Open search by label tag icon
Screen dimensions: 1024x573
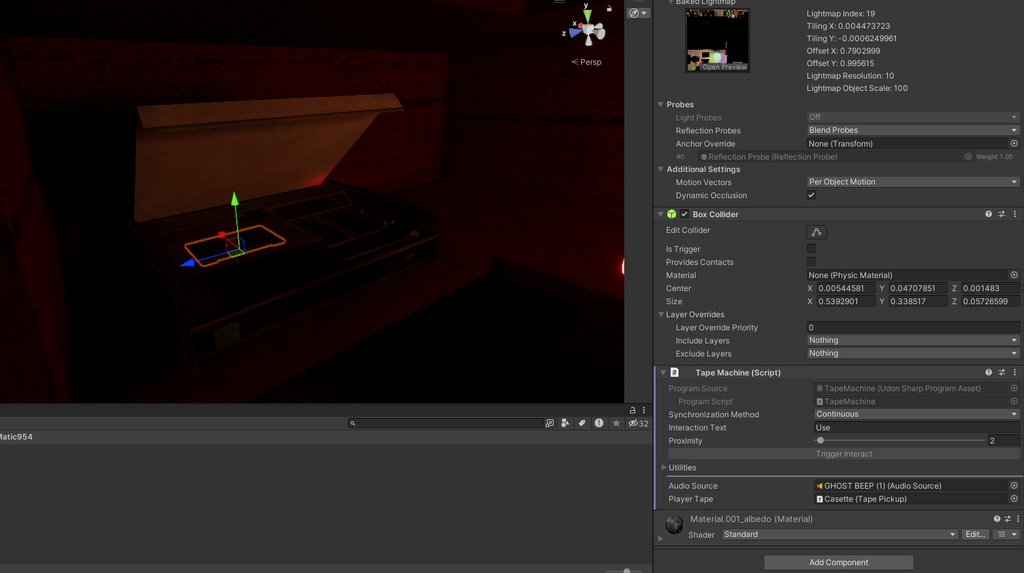582,423
